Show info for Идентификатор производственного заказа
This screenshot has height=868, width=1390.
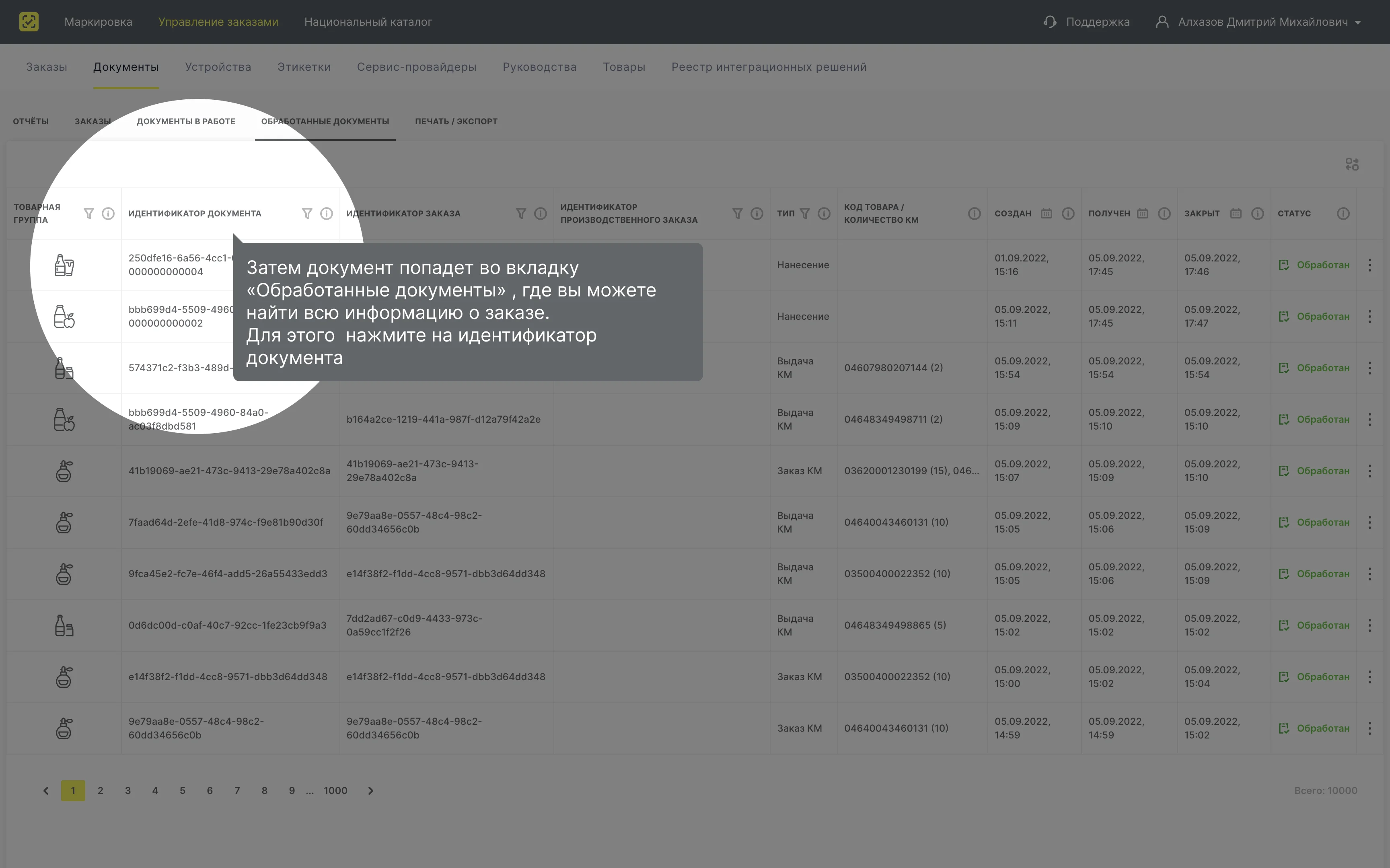pos(757,214)
